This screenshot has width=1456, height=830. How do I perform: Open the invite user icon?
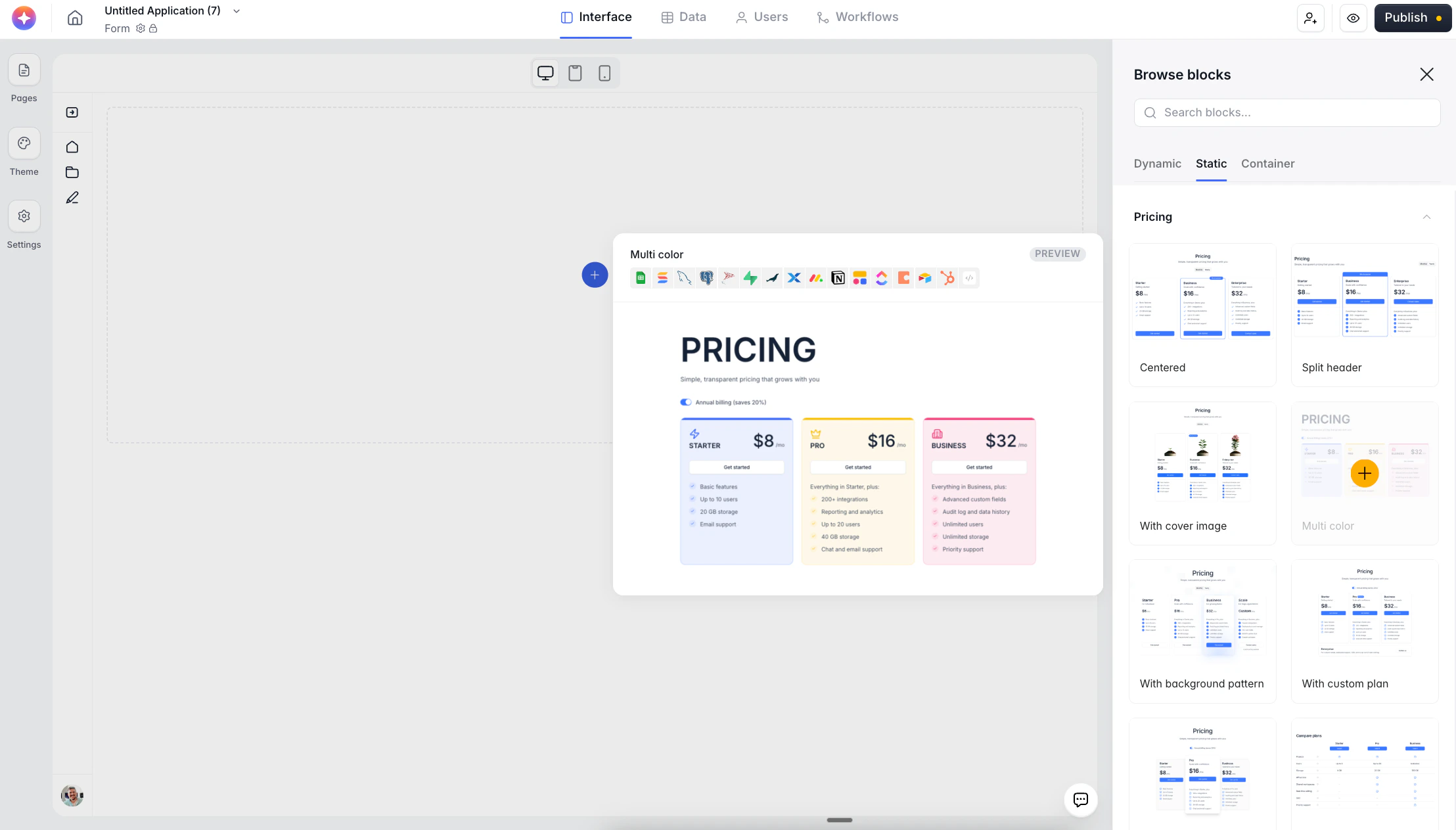(x=1310, y=18)
